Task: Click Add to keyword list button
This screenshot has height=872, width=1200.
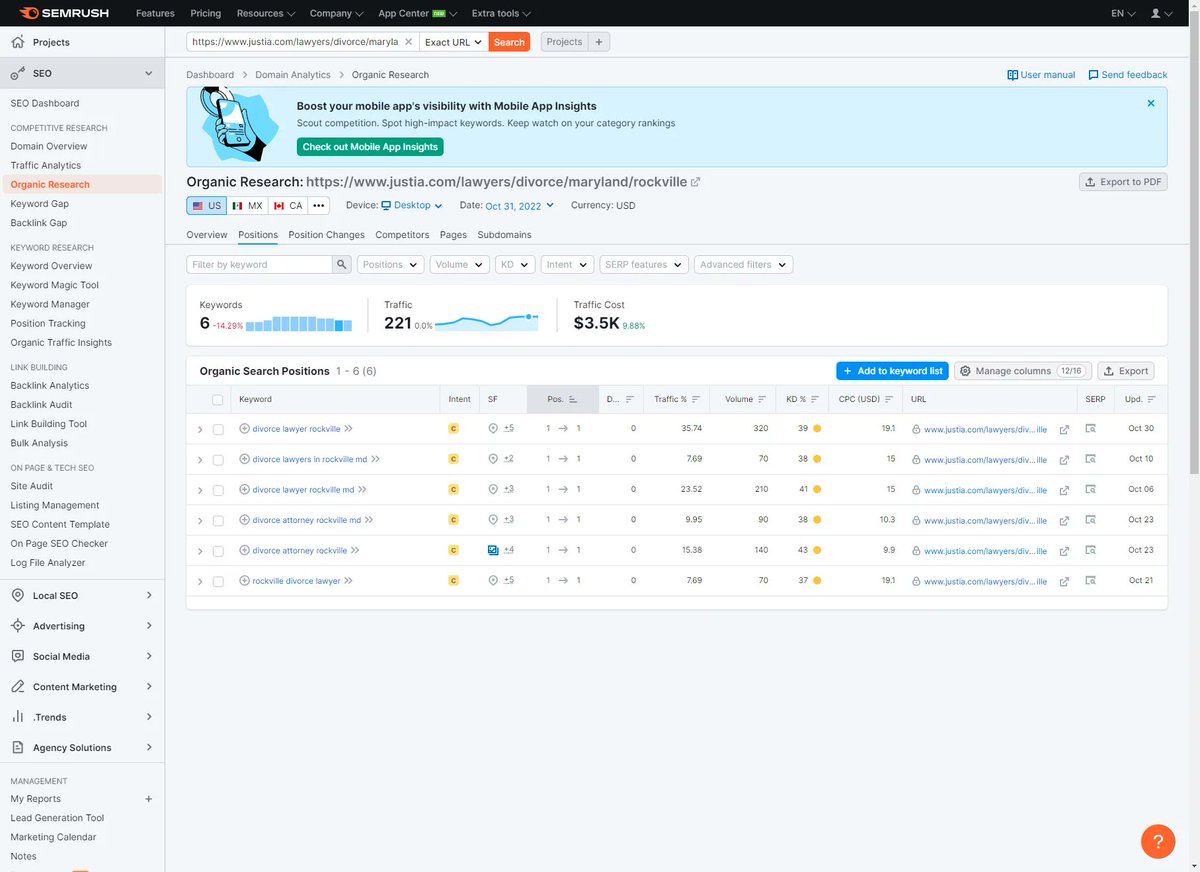Action: 892,371
